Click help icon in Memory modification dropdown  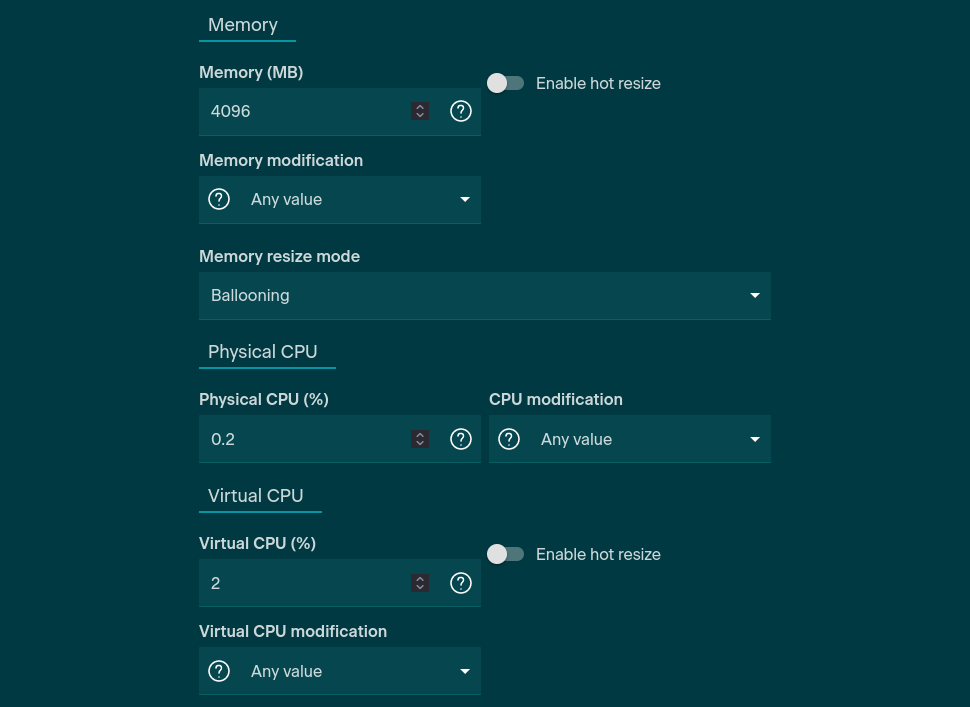pyautogui.click(x=219, y=199)
